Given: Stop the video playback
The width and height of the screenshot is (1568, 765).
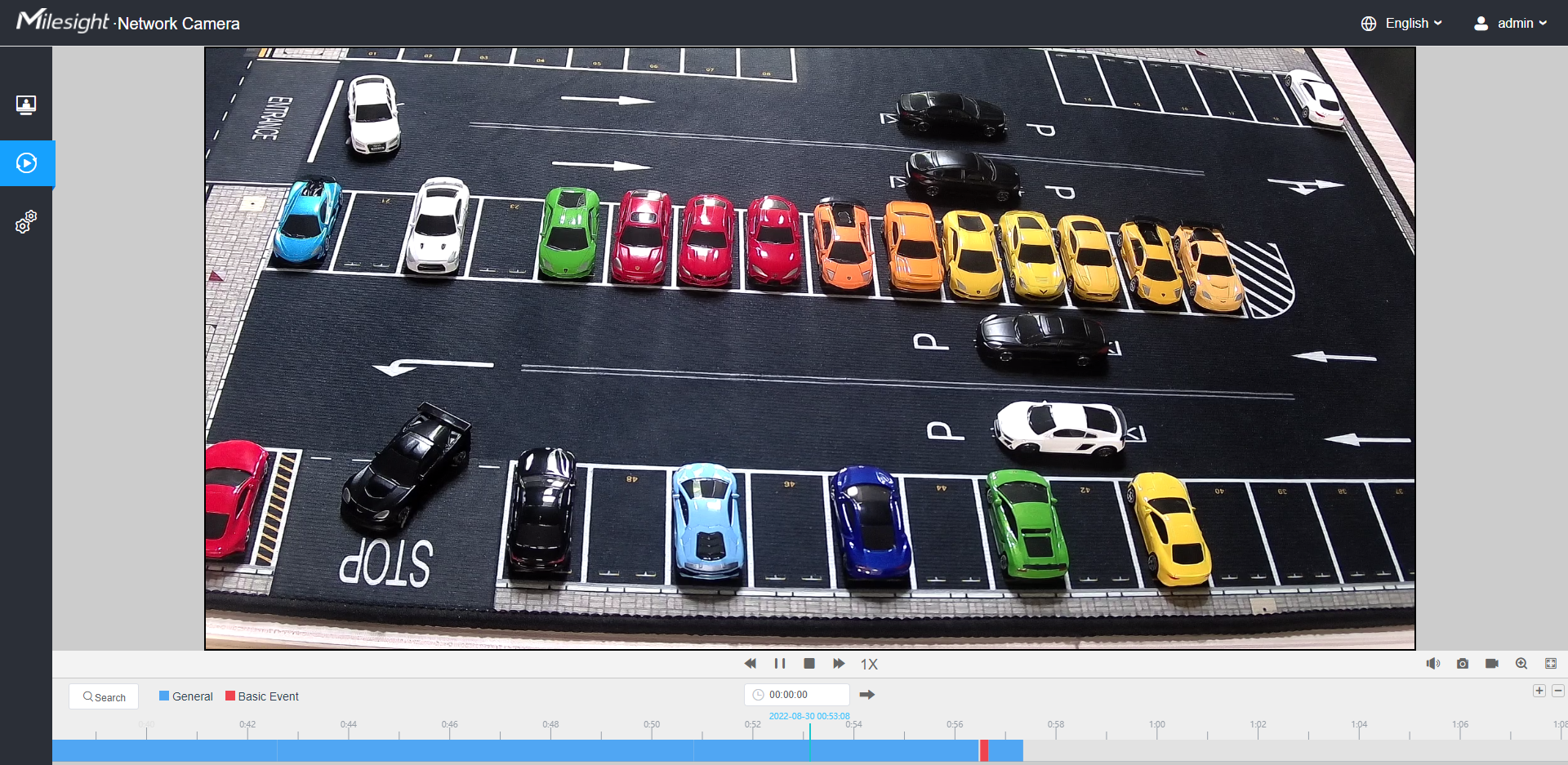Looking at the screenshot, I should tap(809, 664).
